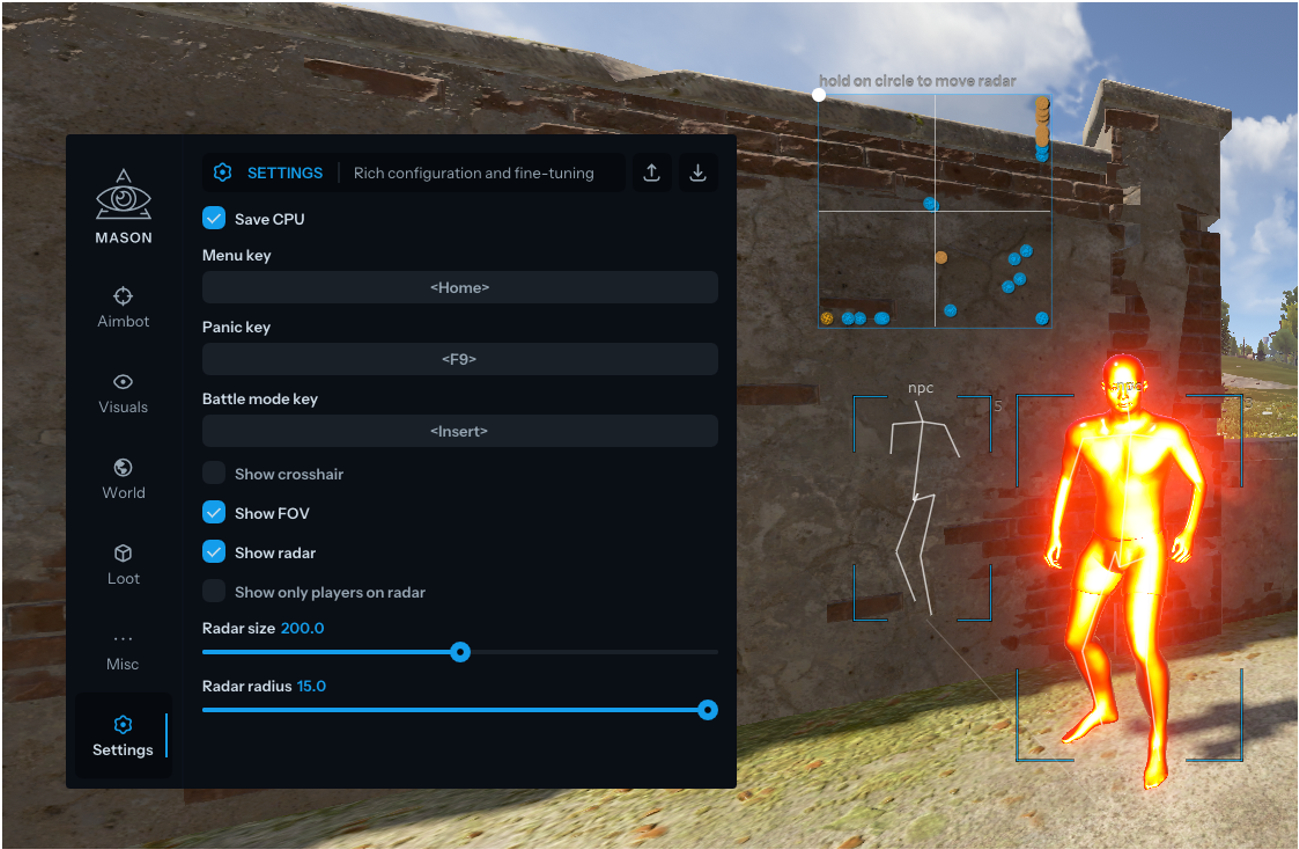Click the circle to move the radar
Screen dimensions: 1299x849
click(x=820, y=95)
